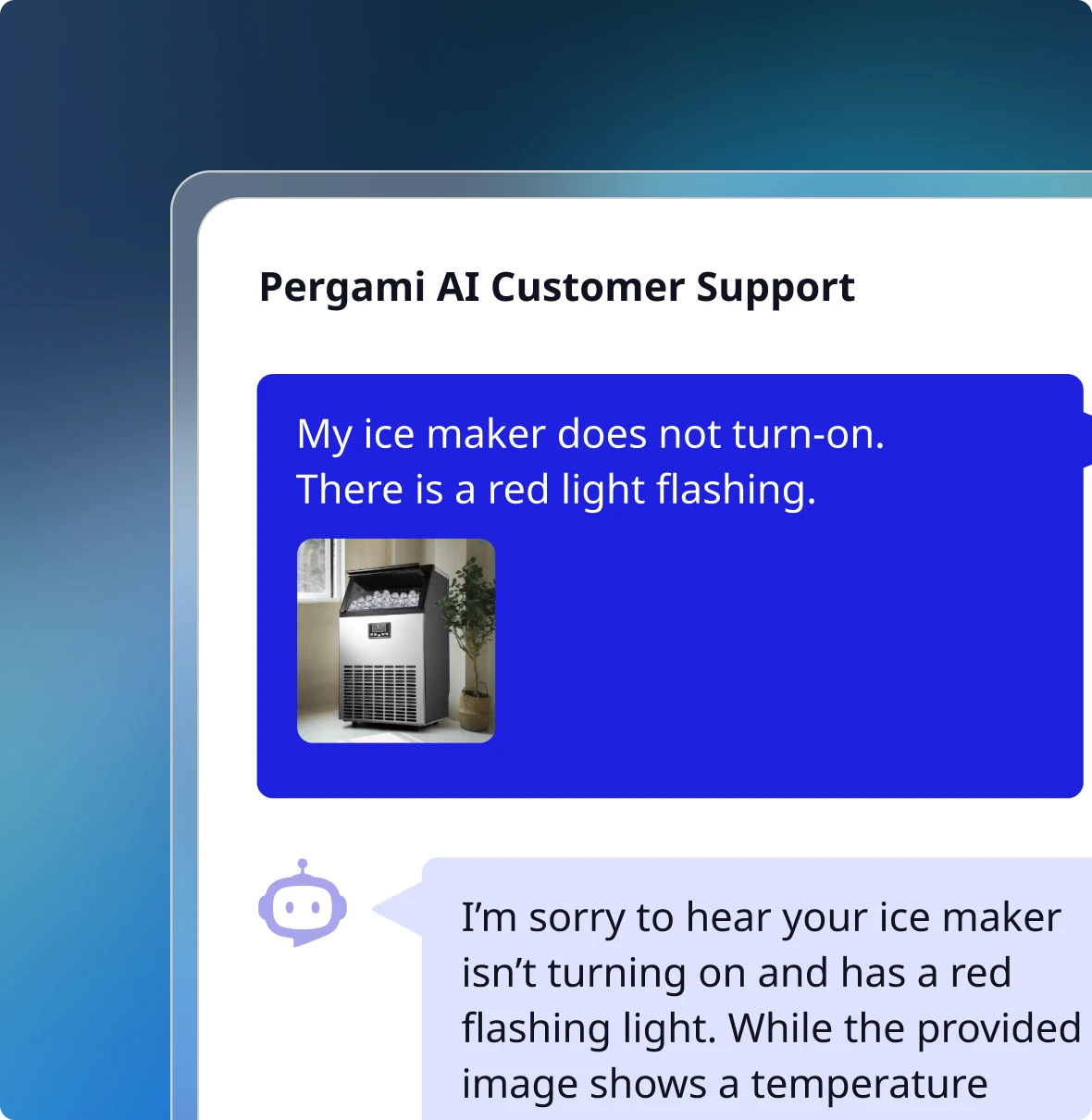1092x1120 pixels.
Task: Click the blue user bubble's right-side tail
Action: click(1087, 440)
